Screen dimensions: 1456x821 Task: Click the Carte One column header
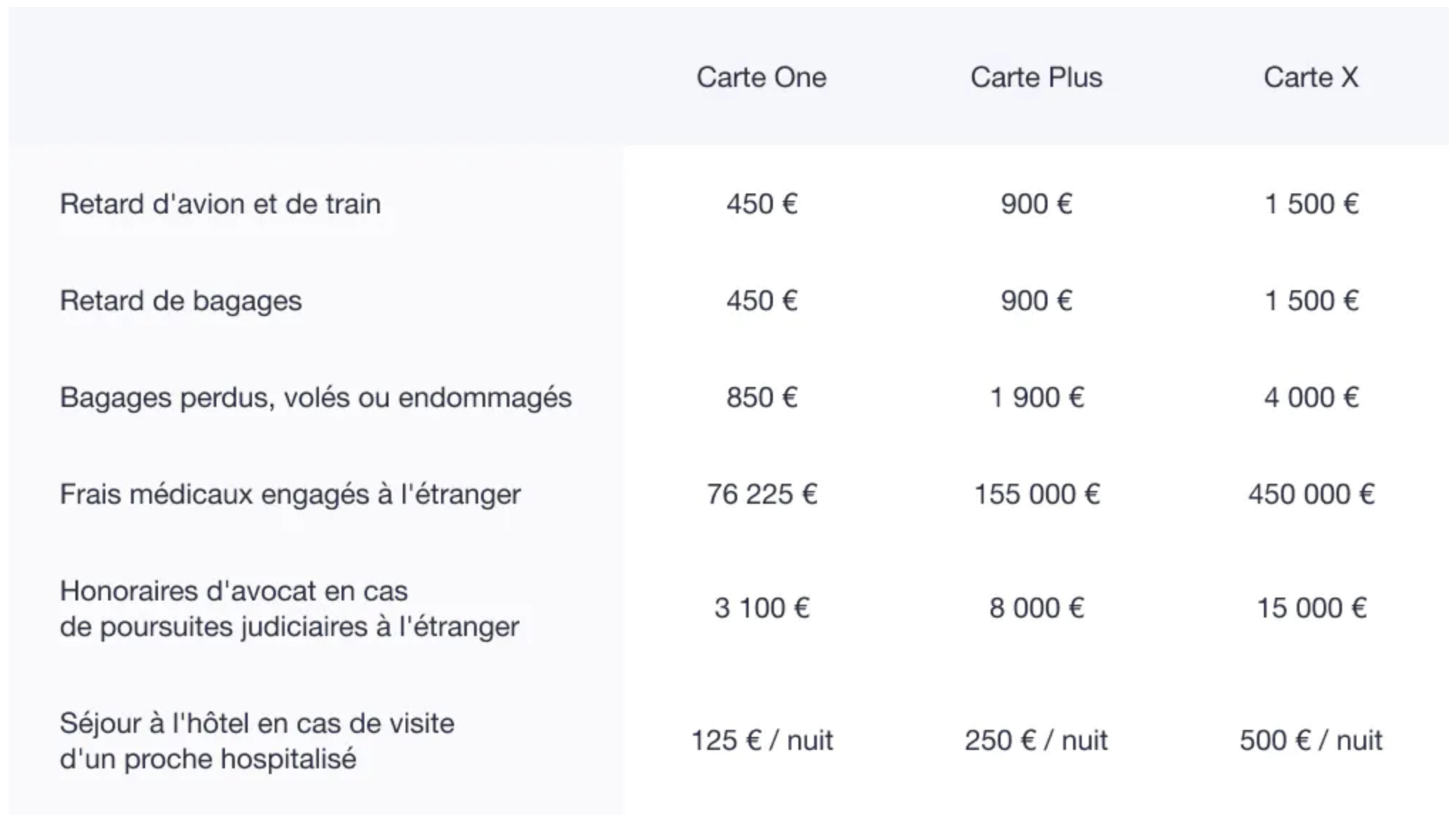761,77
